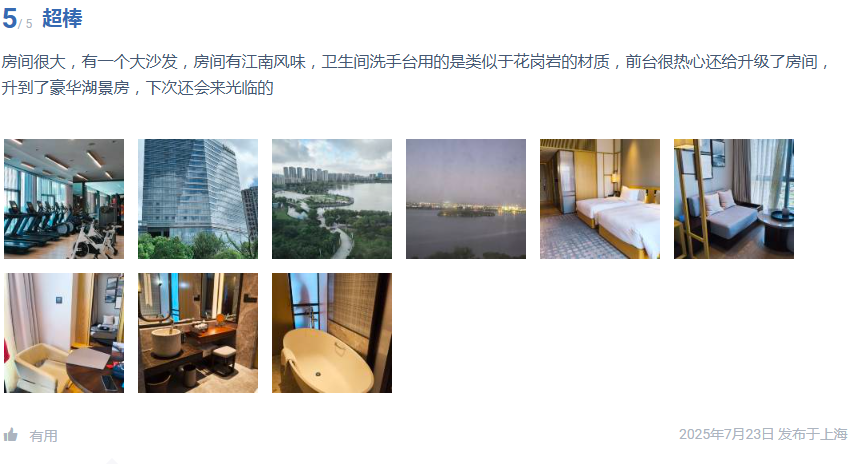
Task: Open the daytime lake park view photo
Action: (332, 199)
